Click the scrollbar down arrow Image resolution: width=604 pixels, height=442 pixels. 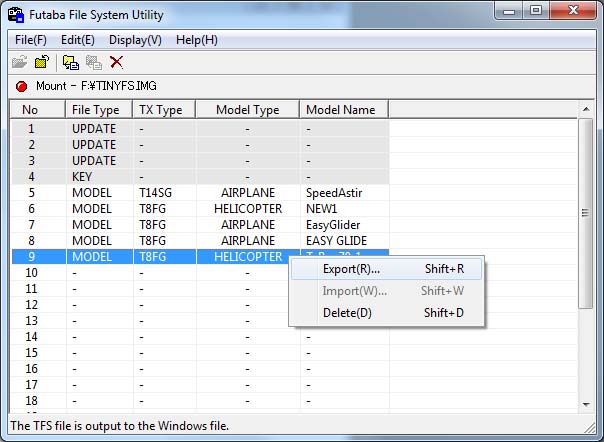coord(587,401)
